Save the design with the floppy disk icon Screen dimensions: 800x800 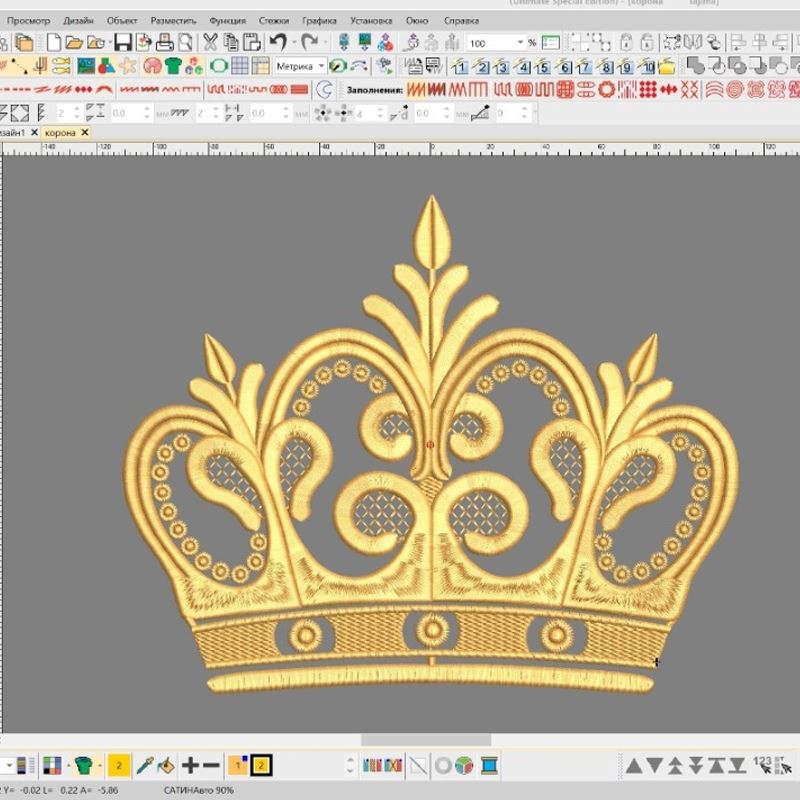point(123,42)
